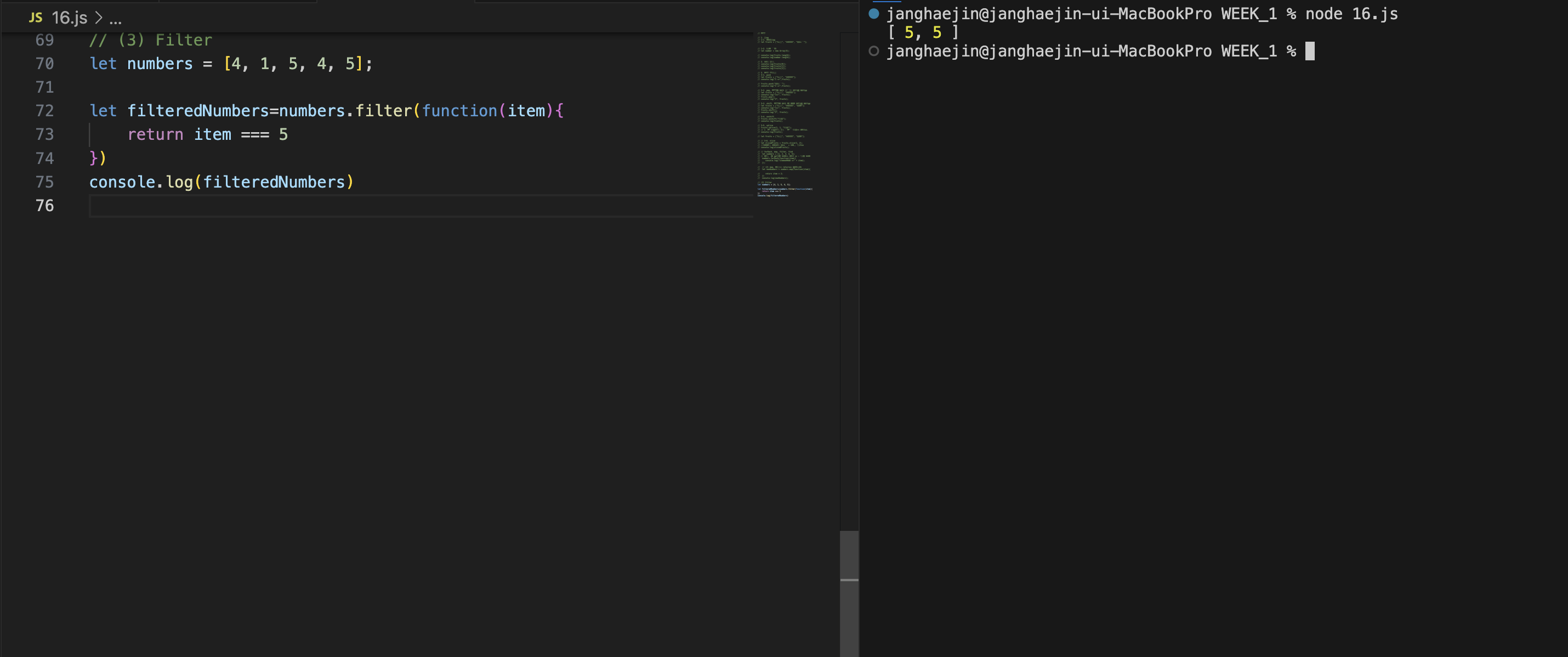The height and width of the screenshot is (657, 1568).
Task: Click the minimap code overview
Action: (784, 115)
